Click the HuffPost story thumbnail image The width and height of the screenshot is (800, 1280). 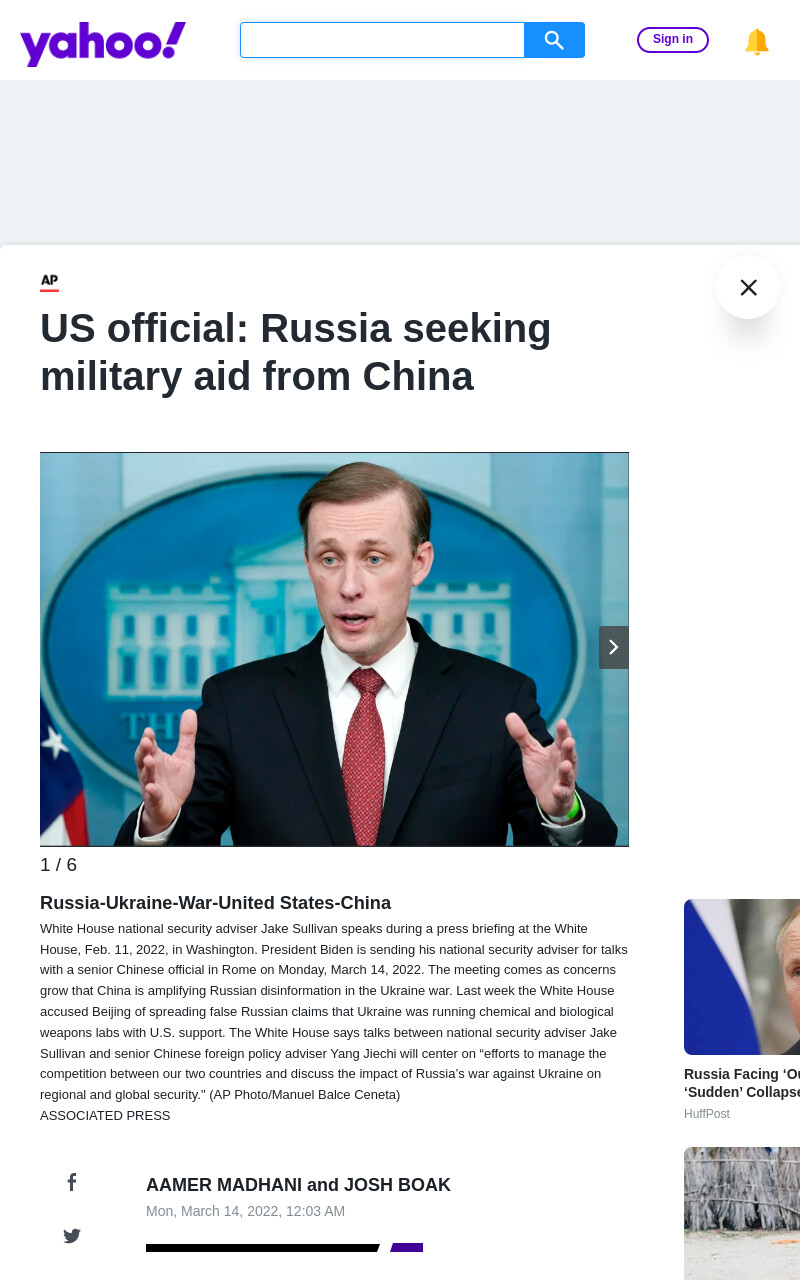[x=742, y=977]
